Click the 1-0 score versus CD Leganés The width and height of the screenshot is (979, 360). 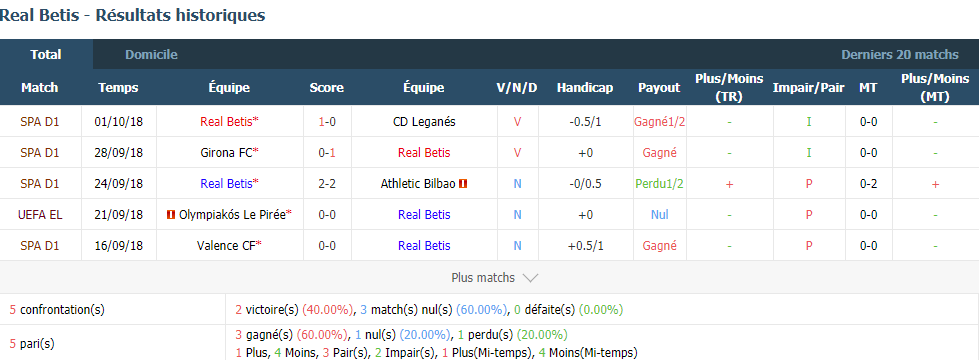tap(327, 122)
